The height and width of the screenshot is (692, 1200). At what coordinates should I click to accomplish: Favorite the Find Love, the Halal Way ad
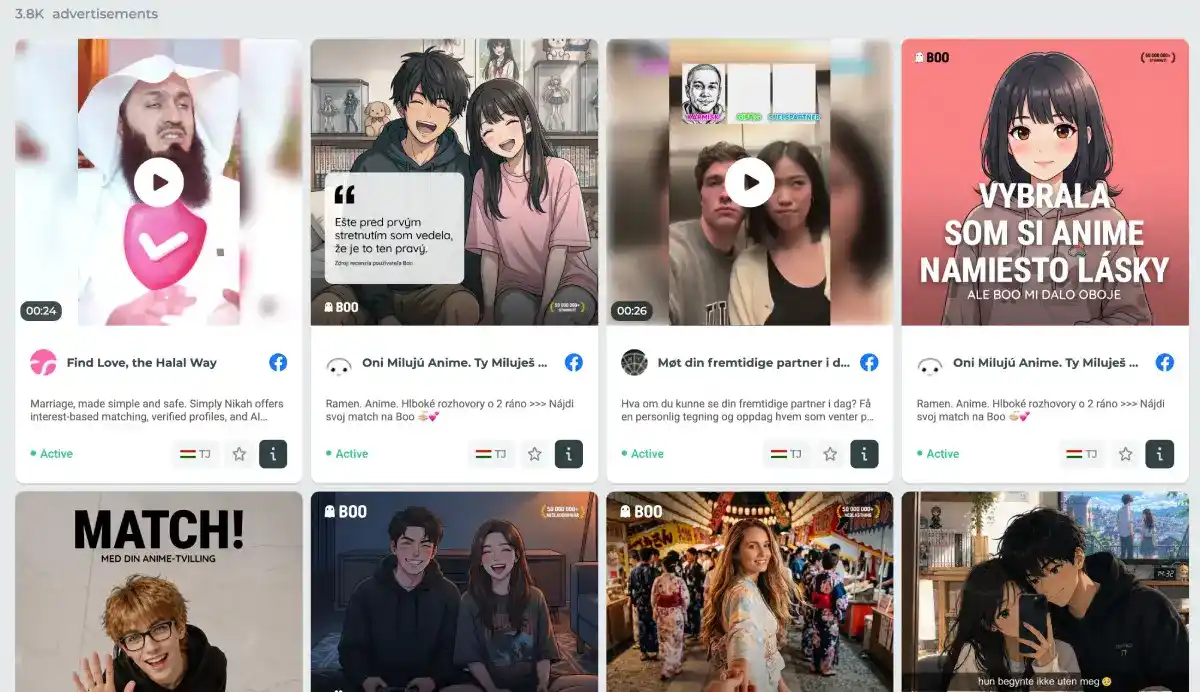[239, 454]
